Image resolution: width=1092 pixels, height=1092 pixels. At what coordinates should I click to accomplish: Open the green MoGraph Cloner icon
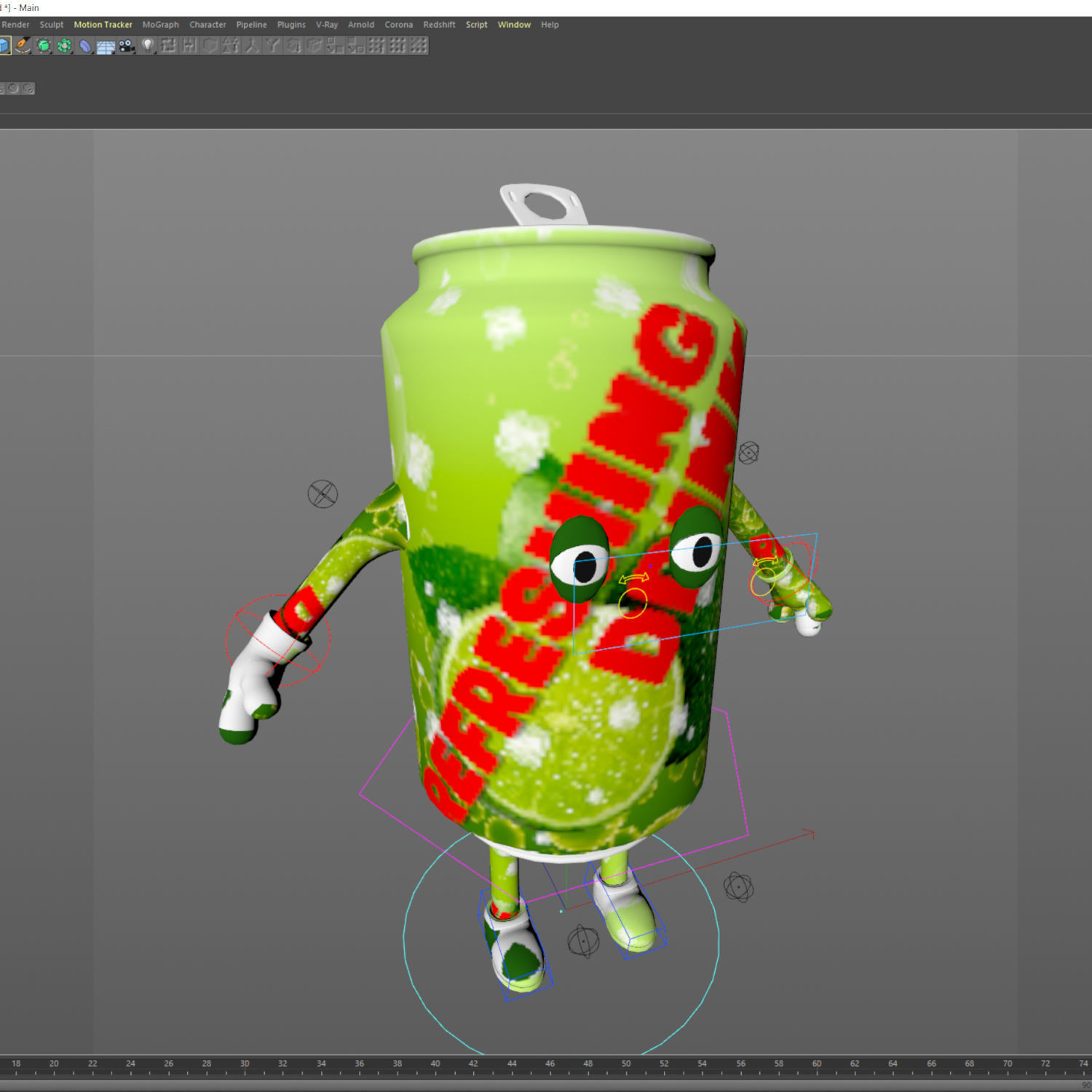[65, 46]
